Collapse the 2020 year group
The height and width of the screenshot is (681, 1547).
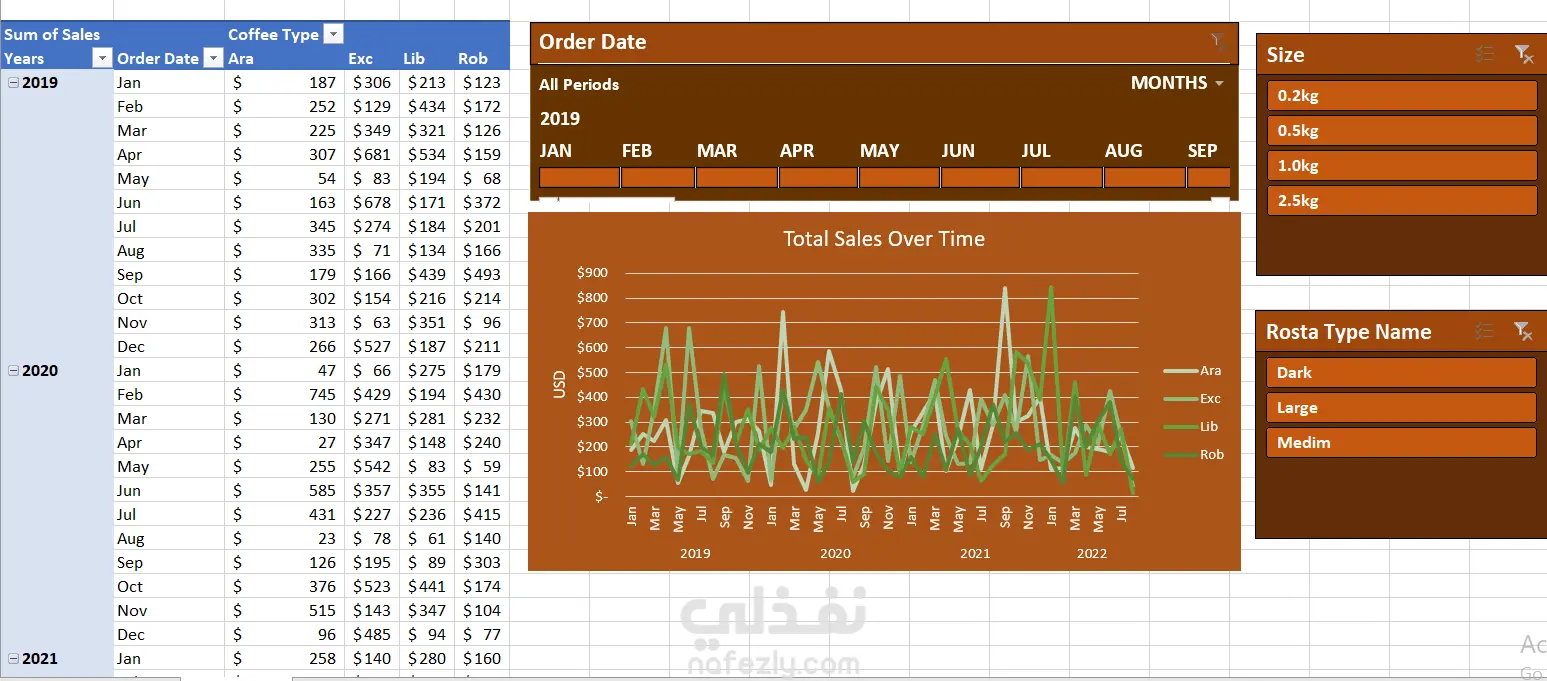[13, 371]
